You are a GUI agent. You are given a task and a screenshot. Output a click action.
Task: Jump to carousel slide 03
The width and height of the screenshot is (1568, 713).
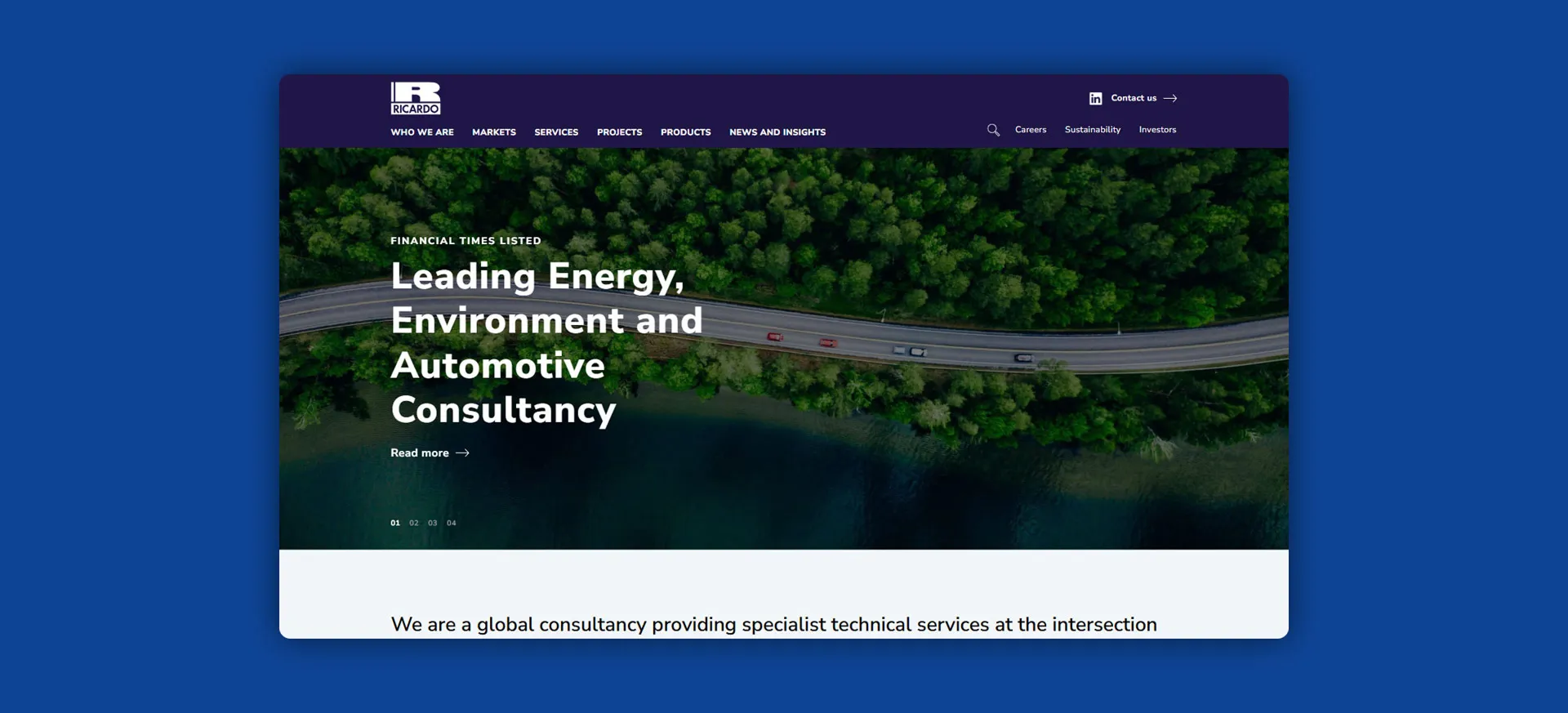[x=433, y=524]
